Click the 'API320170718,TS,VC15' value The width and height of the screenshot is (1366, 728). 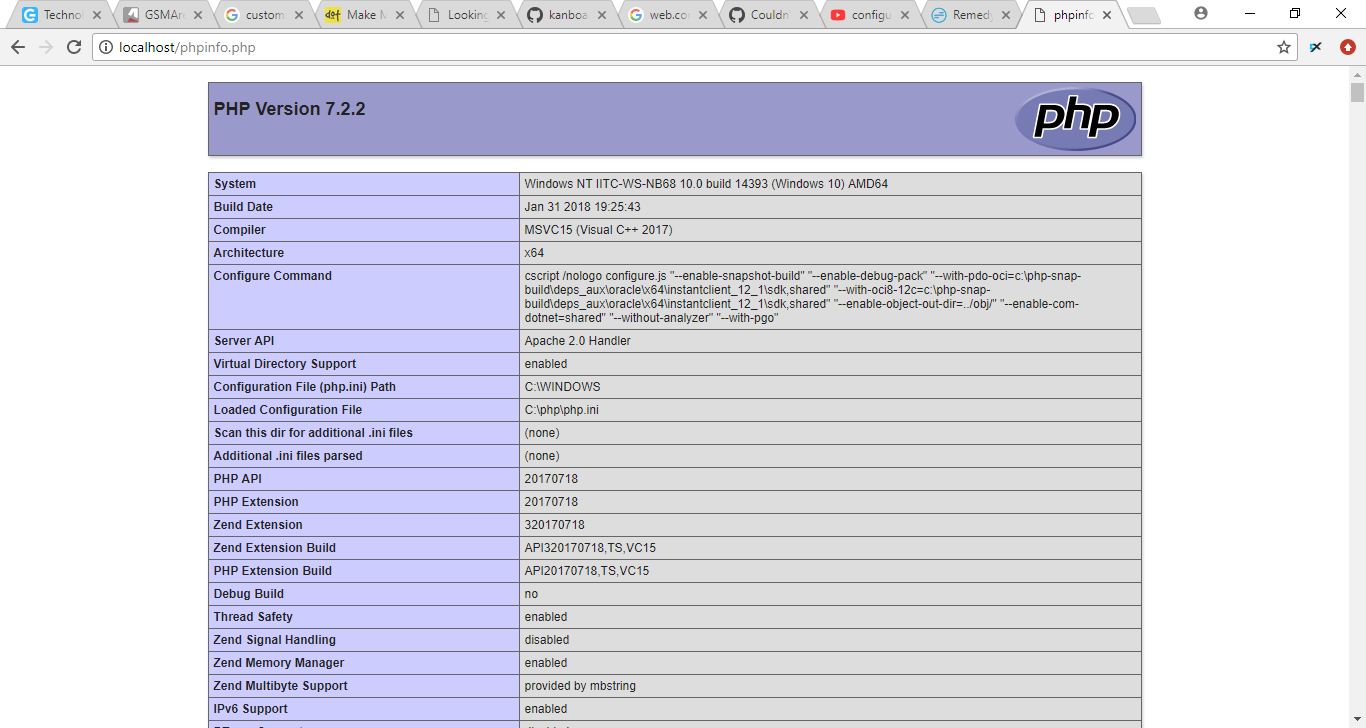tap(590, 548)
